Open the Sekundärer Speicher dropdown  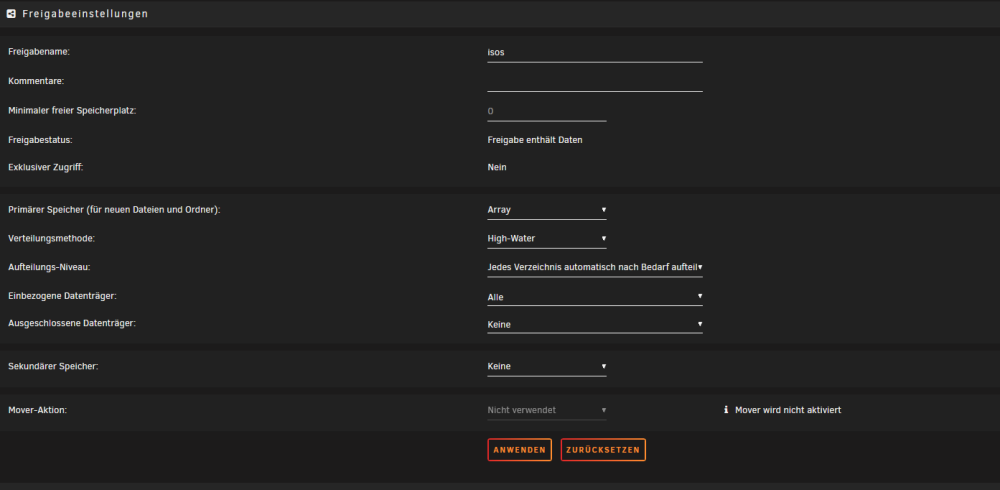[547, 366]
